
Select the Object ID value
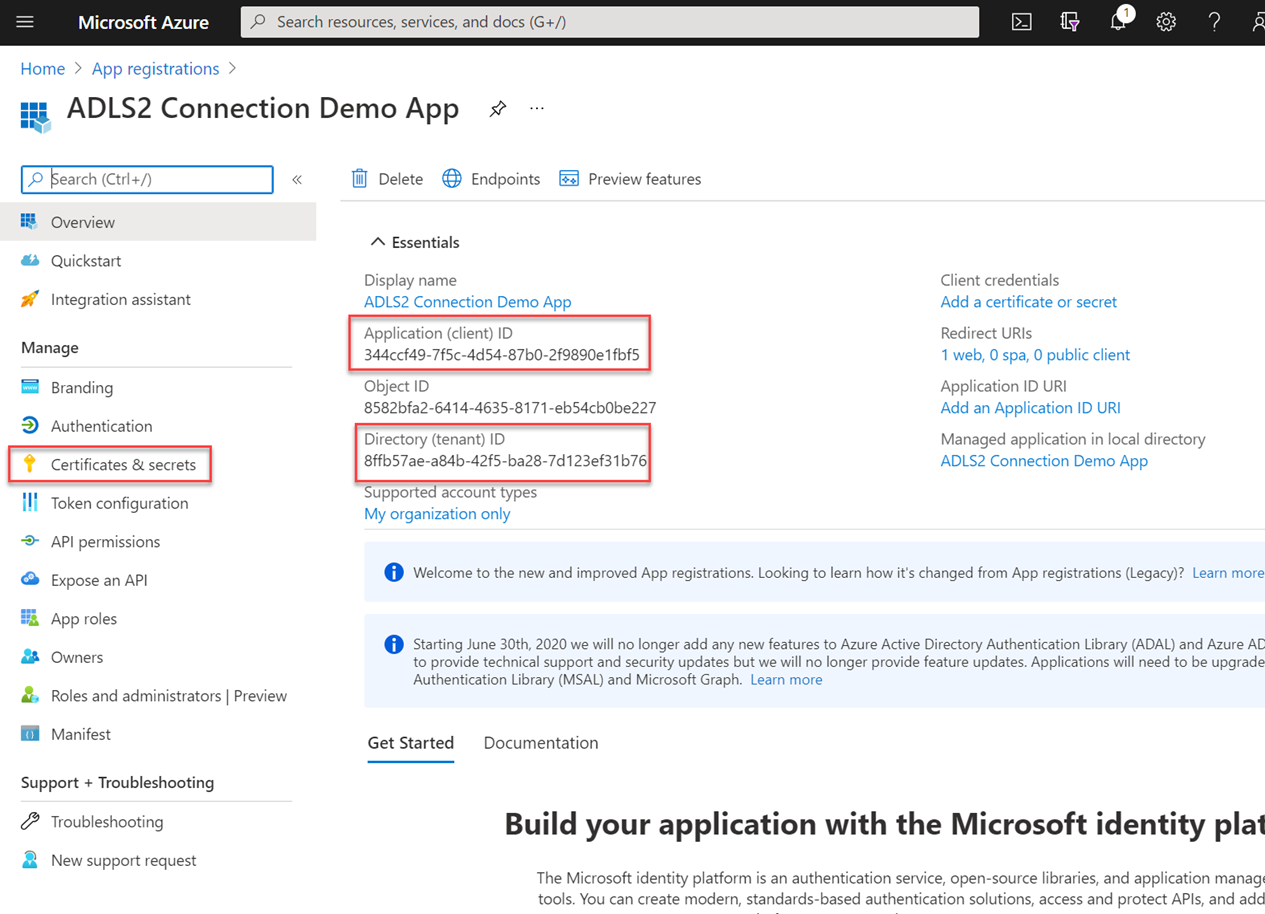[510, 408]
